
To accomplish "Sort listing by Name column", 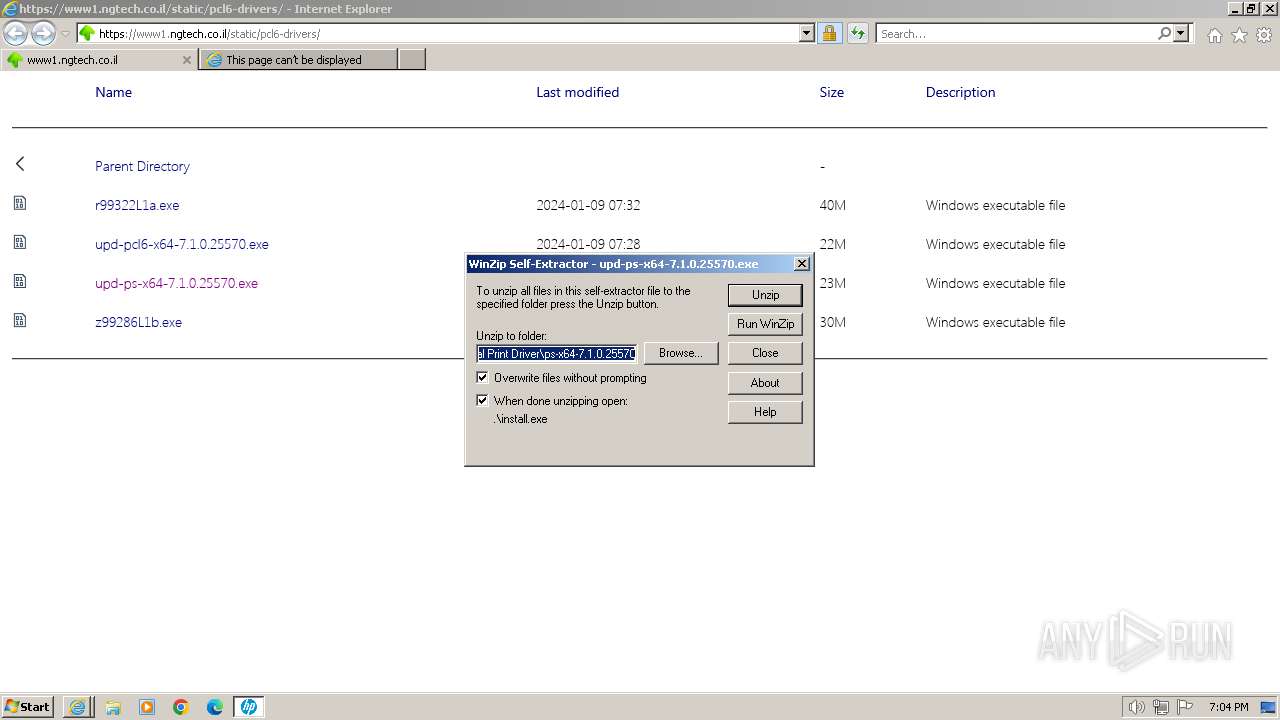I will [113, 92].
